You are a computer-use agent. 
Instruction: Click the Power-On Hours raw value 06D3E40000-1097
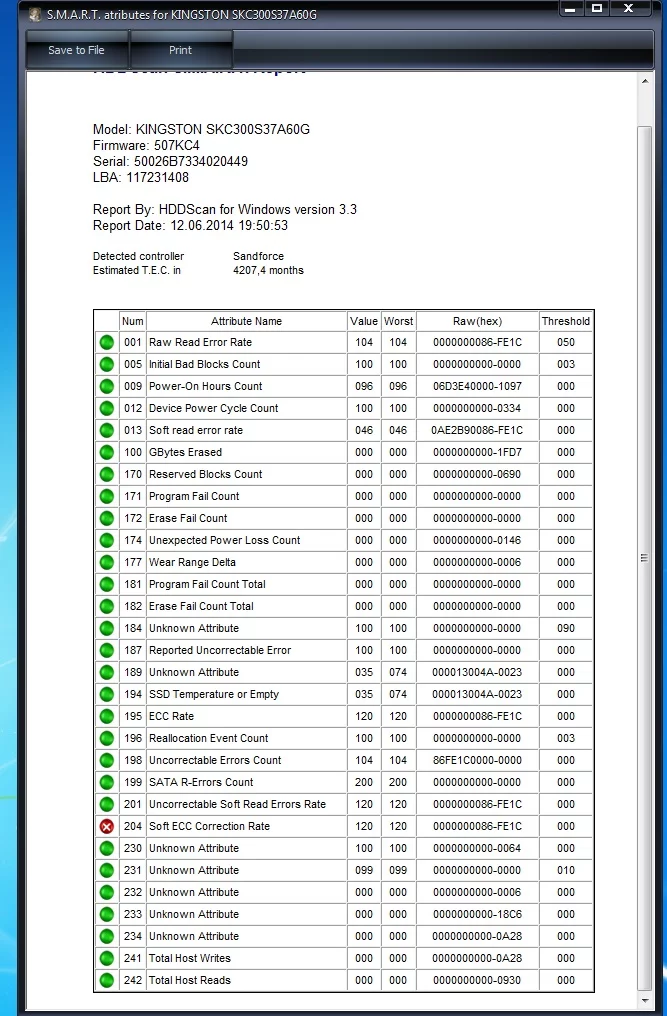(477, 386)
